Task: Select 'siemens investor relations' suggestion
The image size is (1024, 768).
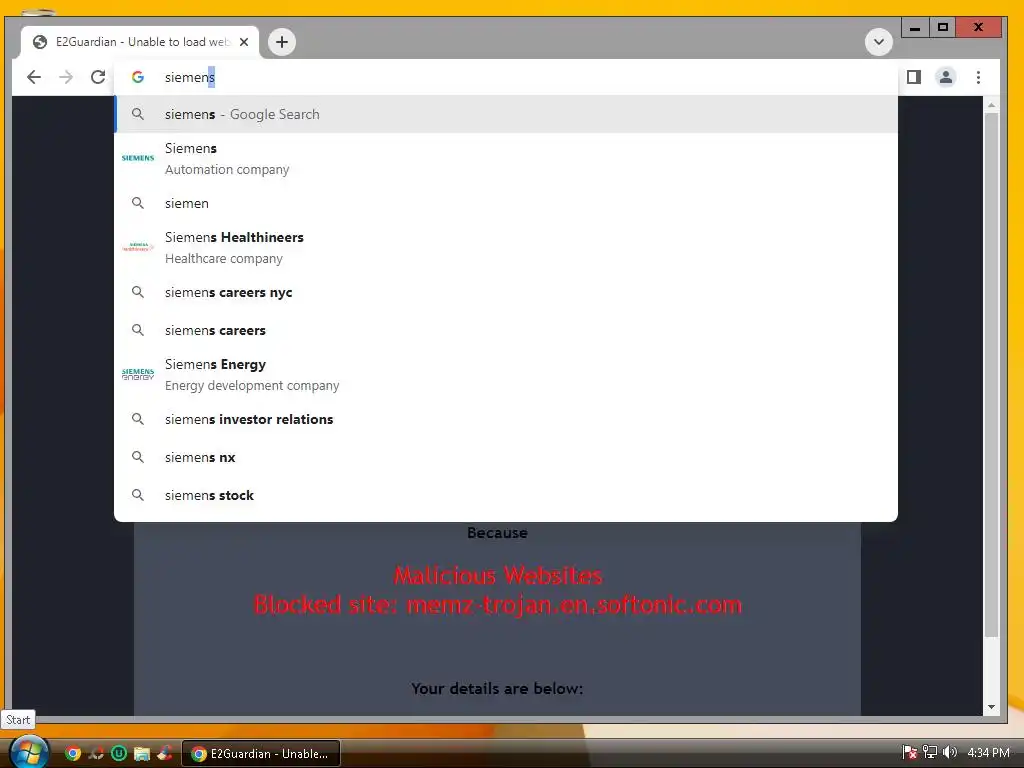Action: pos(506,419)
